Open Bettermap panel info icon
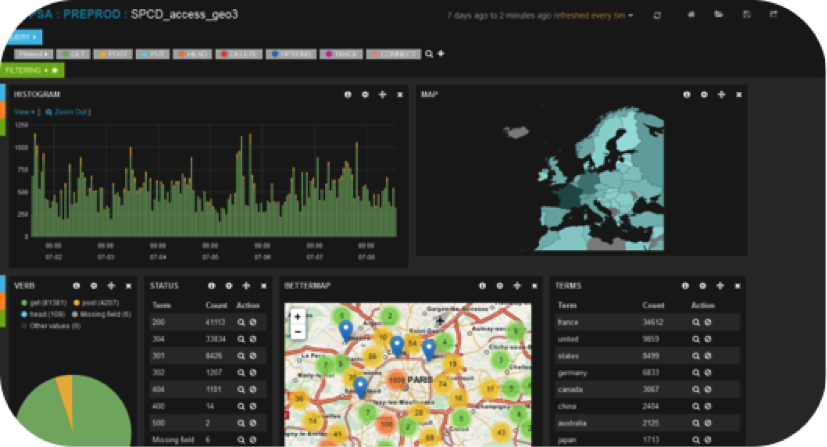The image size is (827, 447). point(482,286)
